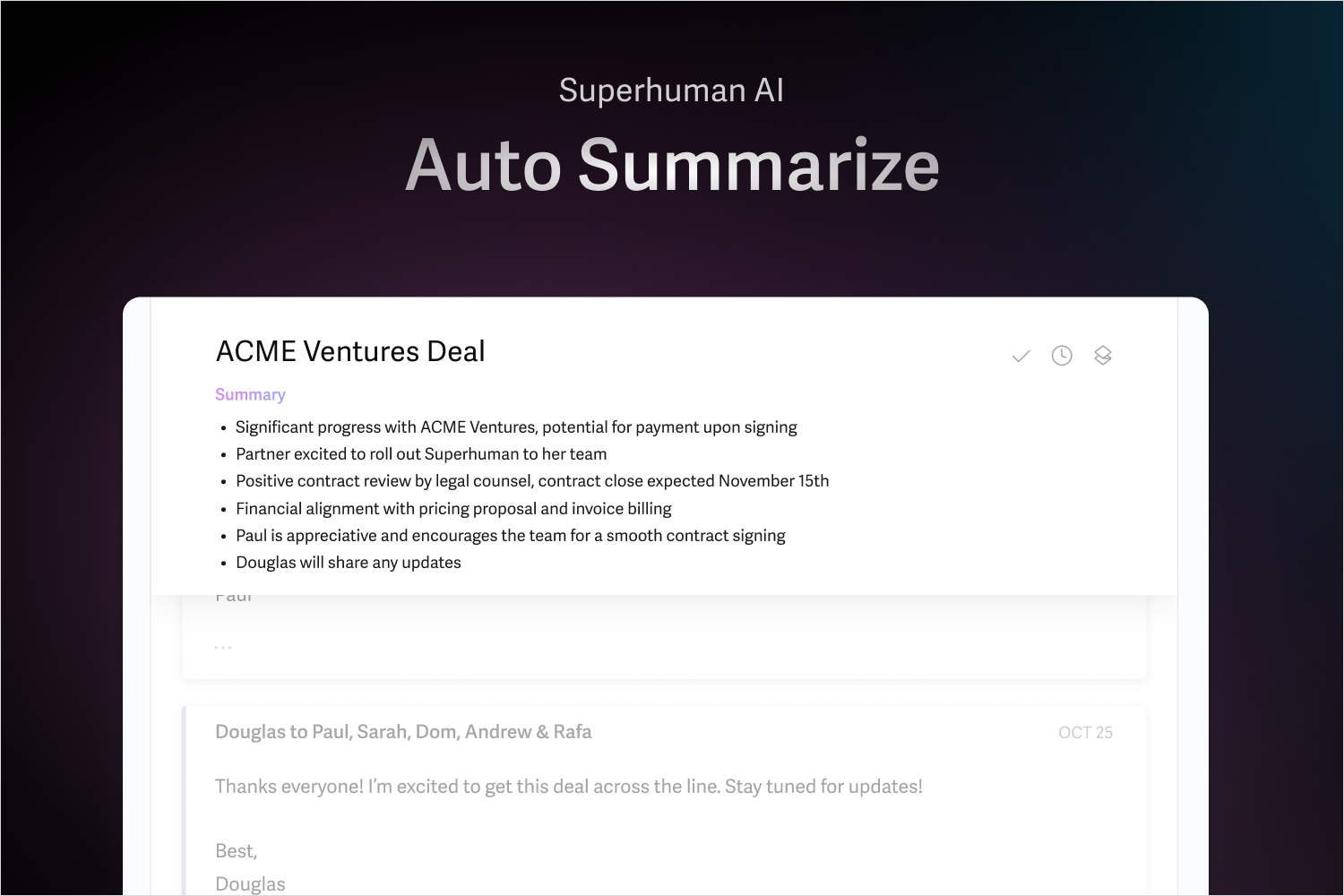1344x896 pixels.
Task: Open the recipients list Douglas to Paul, Sarah, Dom
Action: (403, 731)
